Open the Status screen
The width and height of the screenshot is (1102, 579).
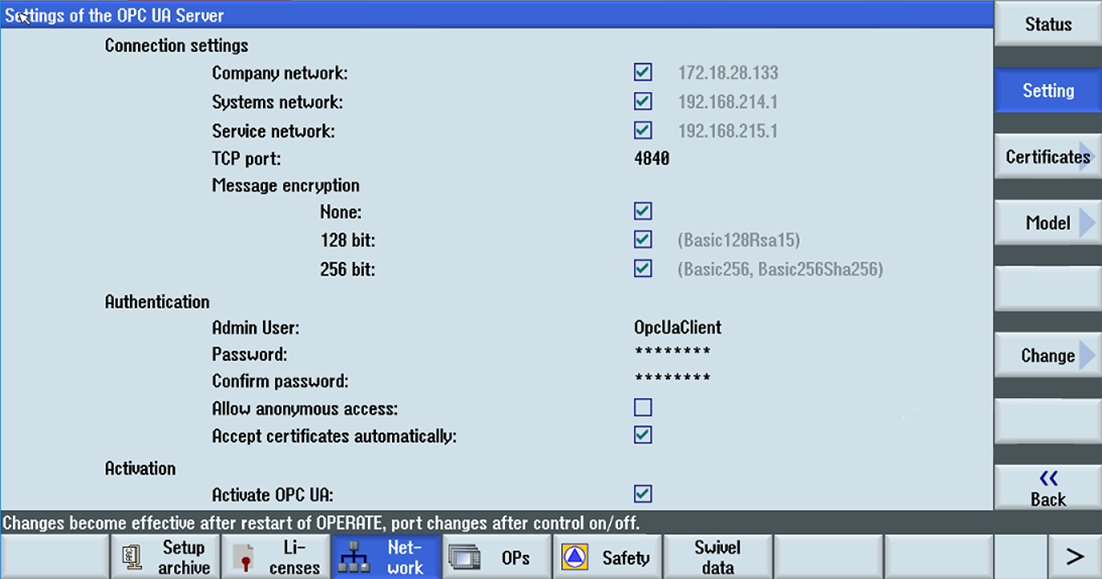coord(1047,24)
